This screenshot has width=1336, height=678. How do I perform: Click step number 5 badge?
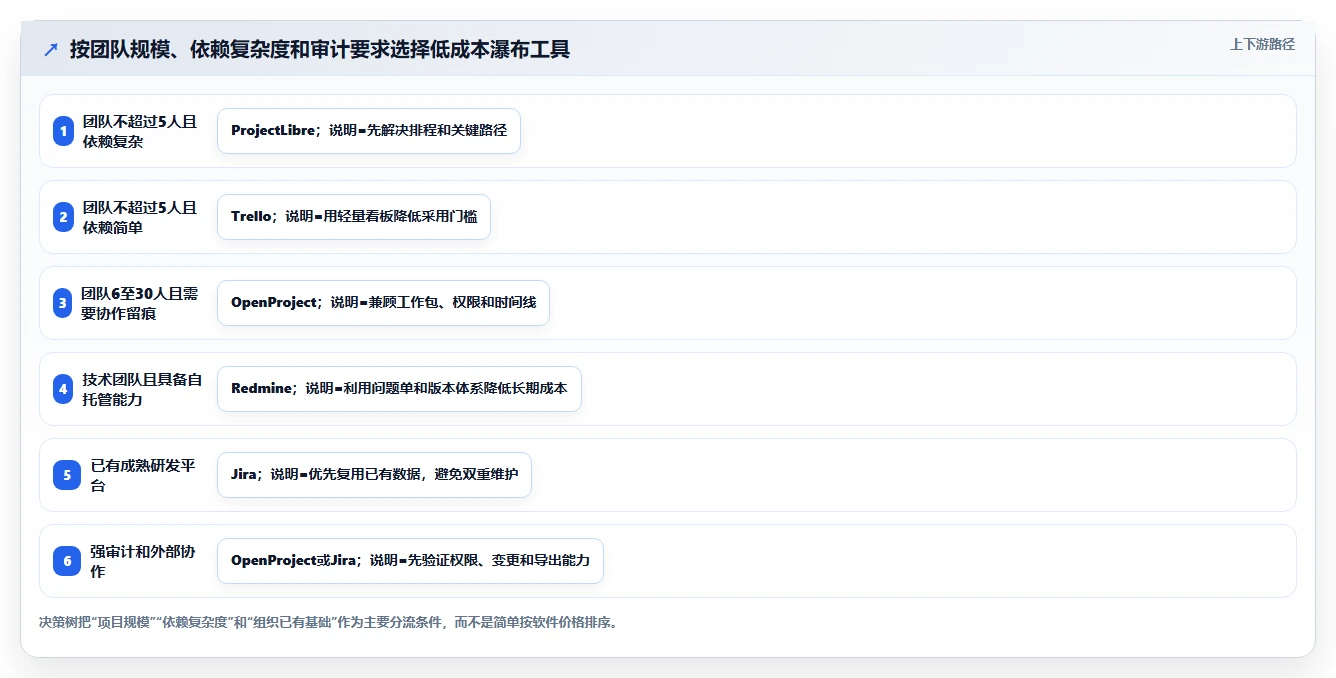(x=67, y=475)
